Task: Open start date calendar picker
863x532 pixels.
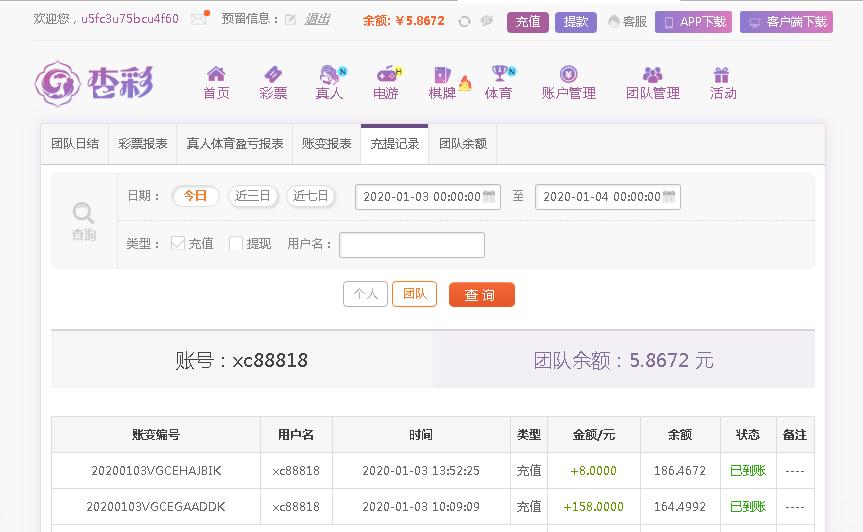Action: click(x=489, y=197)
